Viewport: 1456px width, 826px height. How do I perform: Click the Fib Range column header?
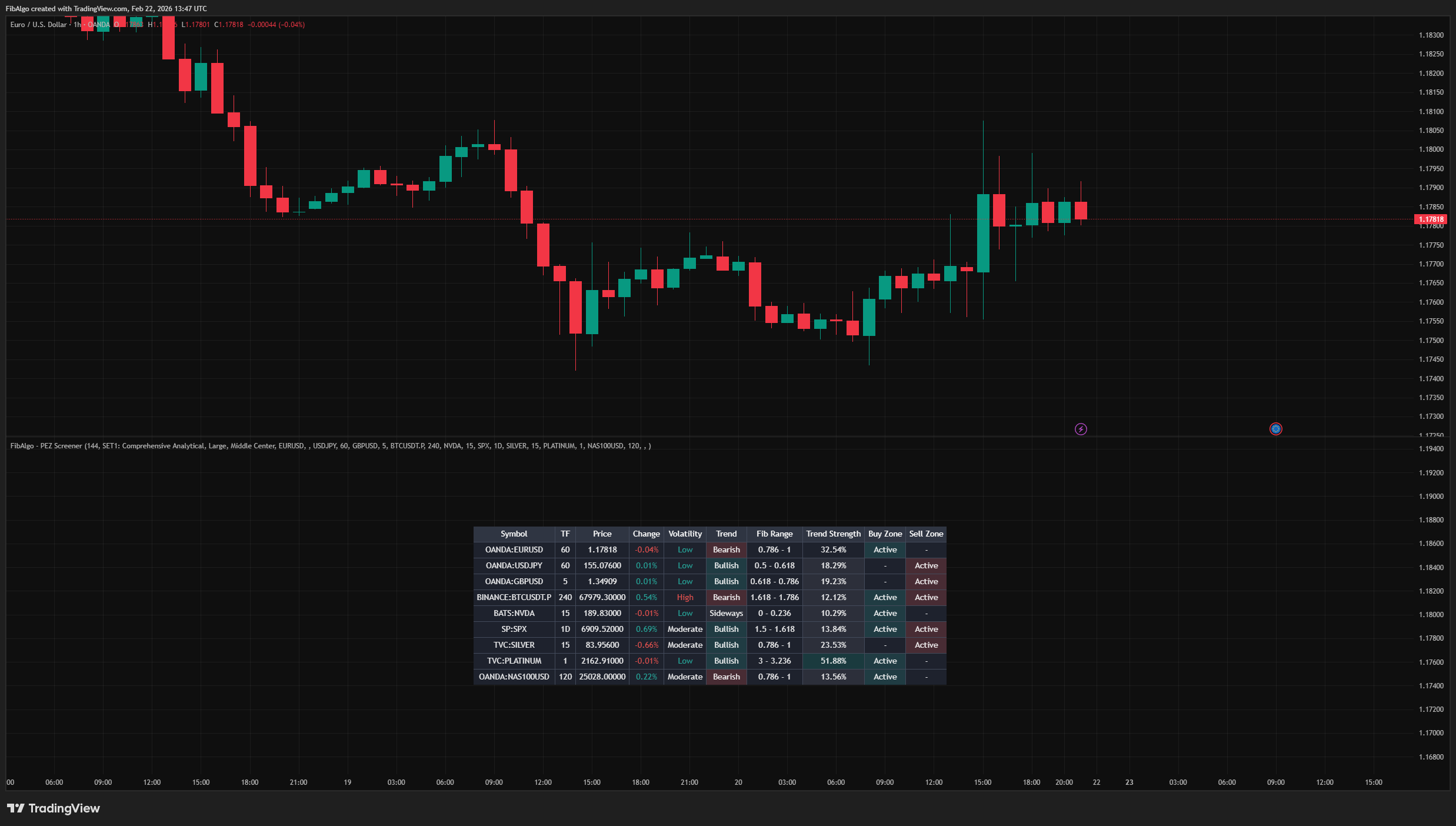tap(774, 534)
